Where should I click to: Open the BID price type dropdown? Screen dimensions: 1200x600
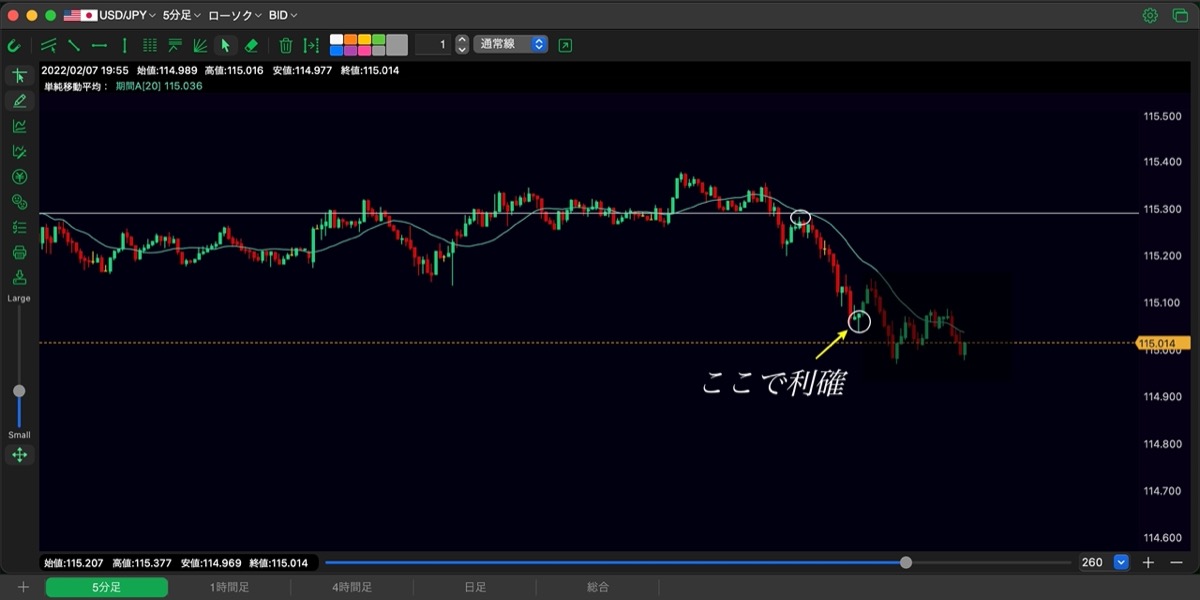click(283, 15)
